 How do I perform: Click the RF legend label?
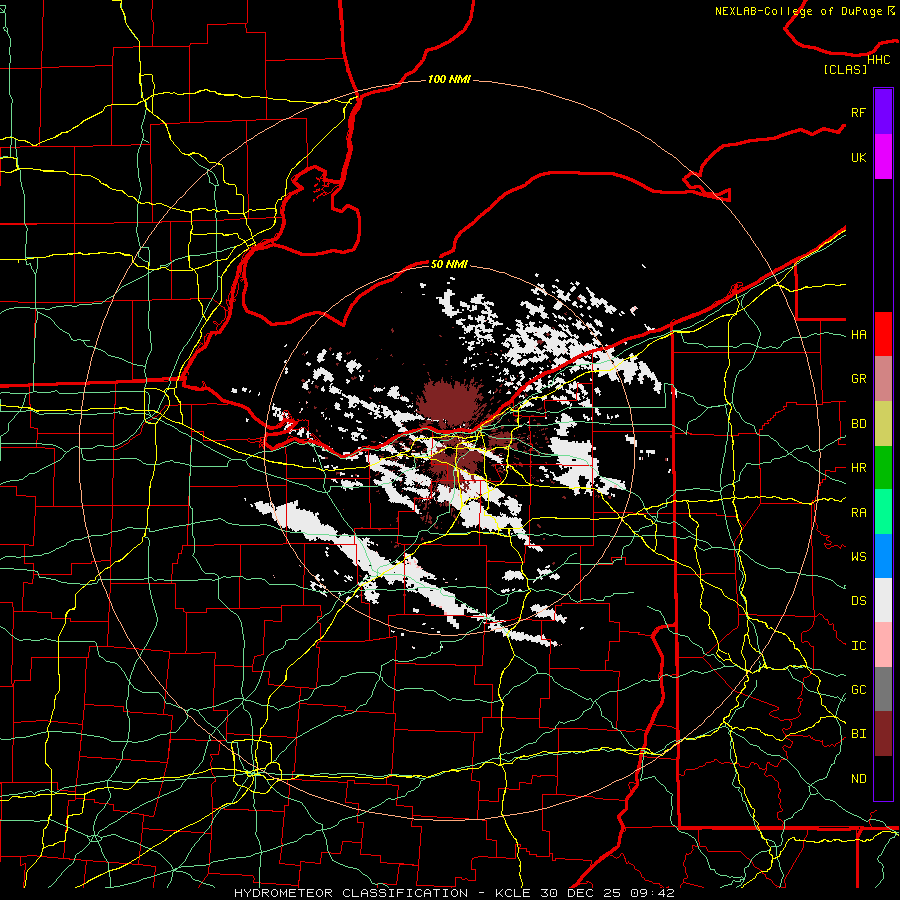coord(858,112)
